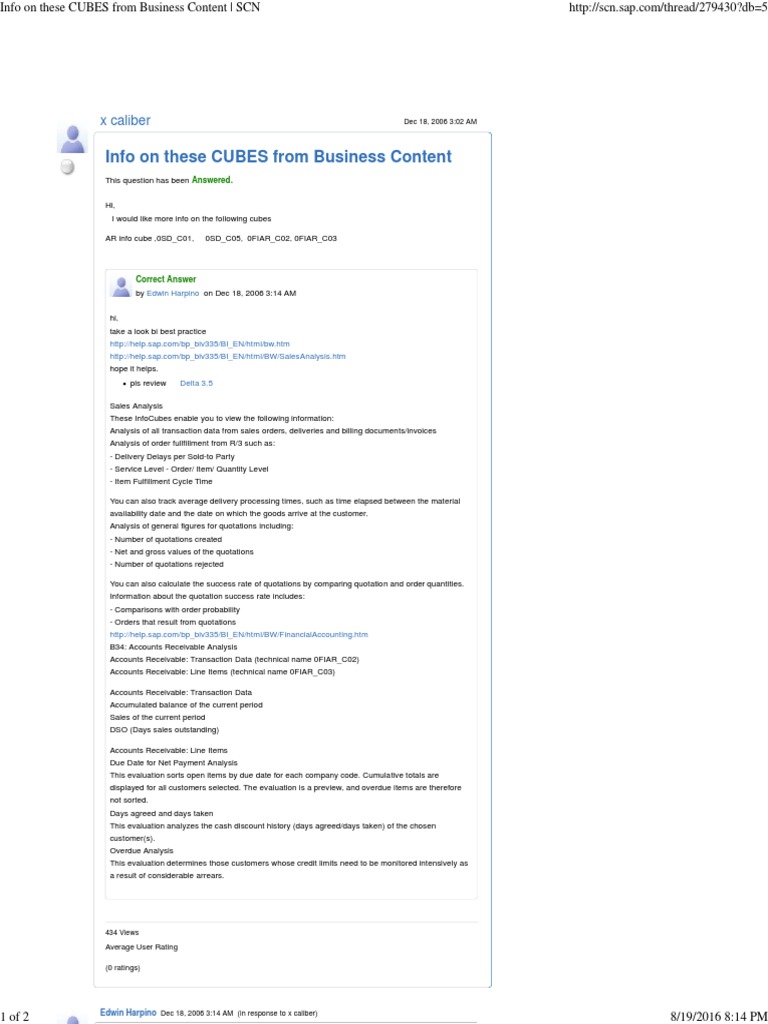Click the '434 Views' counter

tap(122, 932)
